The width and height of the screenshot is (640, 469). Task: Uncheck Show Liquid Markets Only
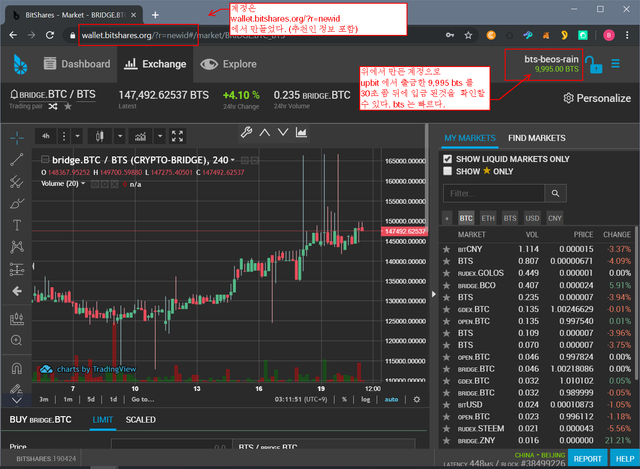tap(448, 159)
